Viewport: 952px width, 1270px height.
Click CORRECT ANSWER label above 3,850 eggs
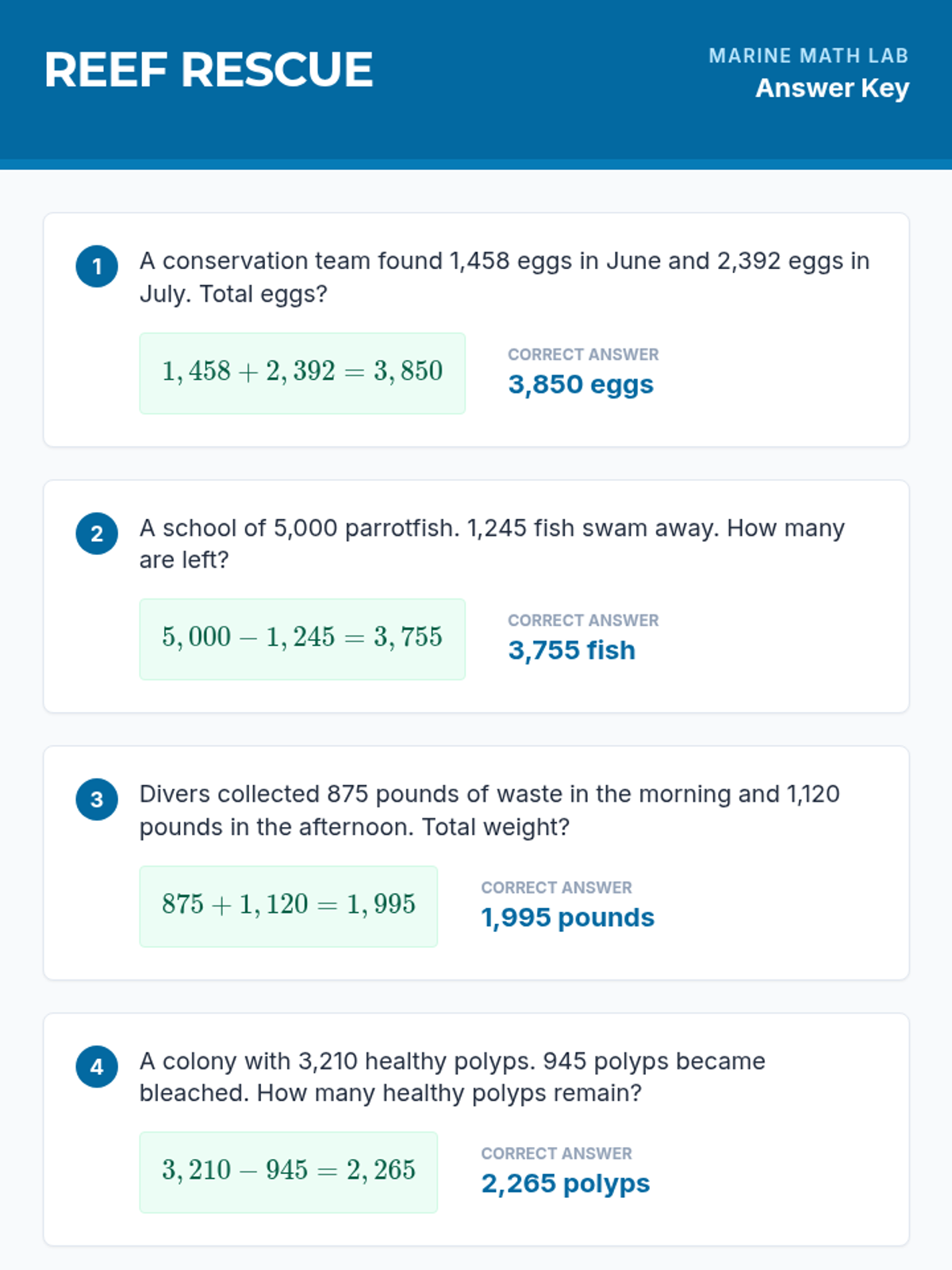point(583,355)
